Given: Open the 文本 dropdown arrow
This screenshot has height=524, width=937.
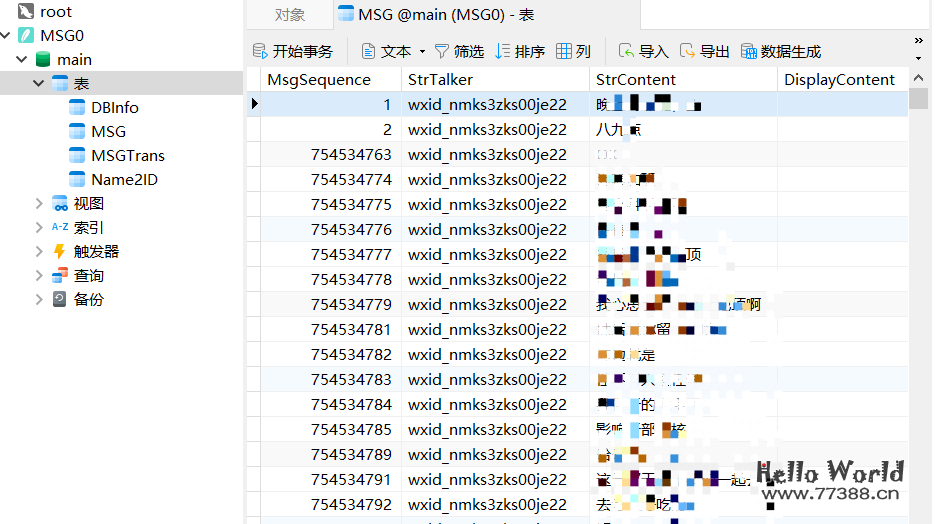Looking at the screenshot, I should [x=422, y=51].
